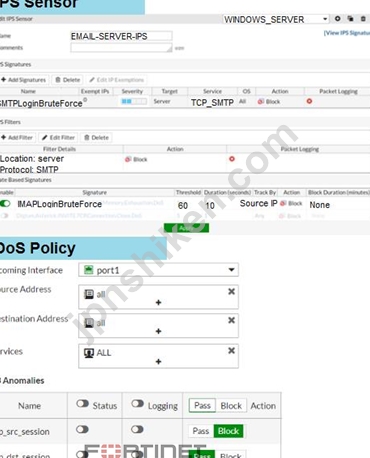Click the Duration value 10
370x458 pixels.
210,205
